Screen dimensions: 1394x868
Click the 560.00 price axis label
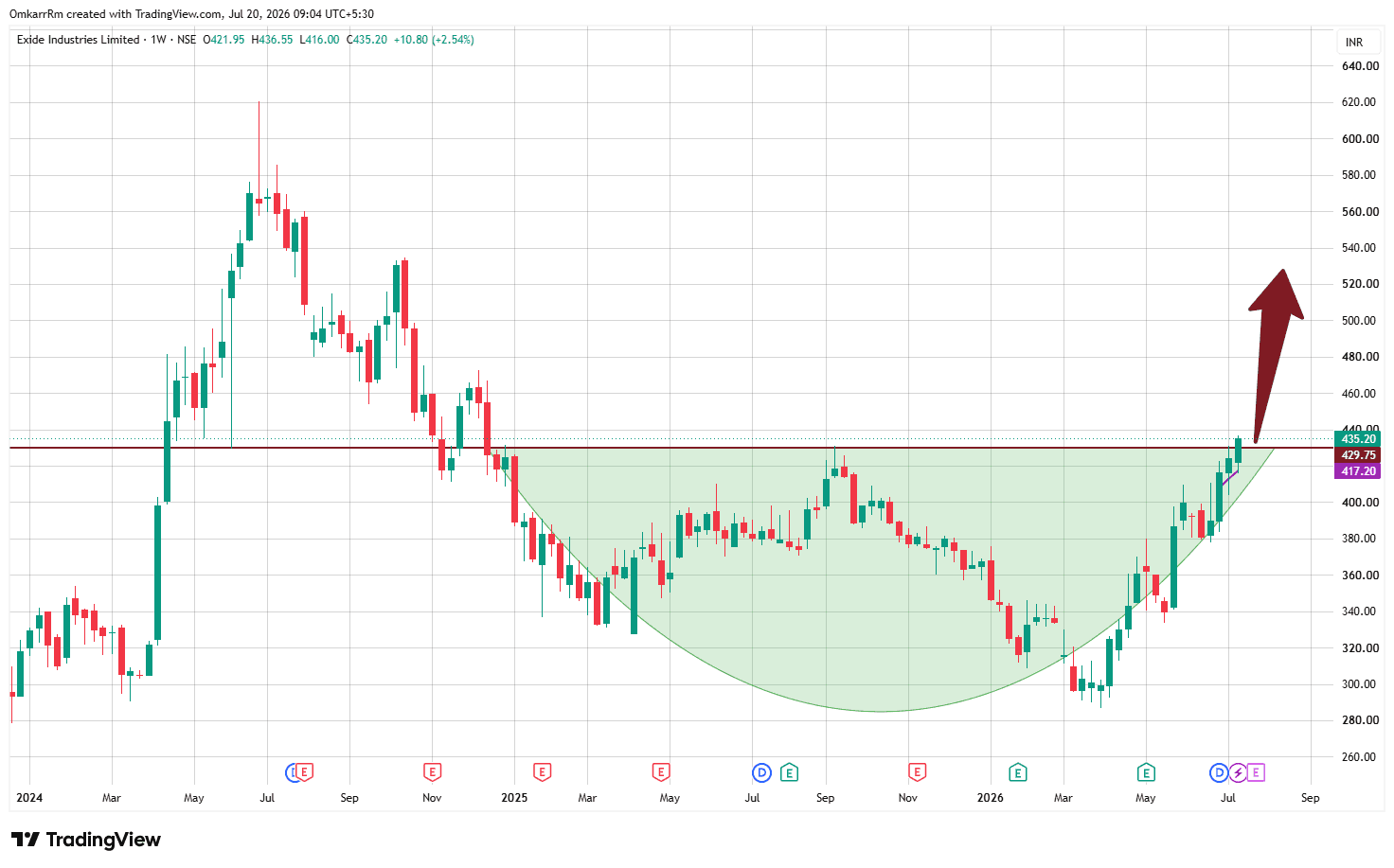click(1360, 212)
